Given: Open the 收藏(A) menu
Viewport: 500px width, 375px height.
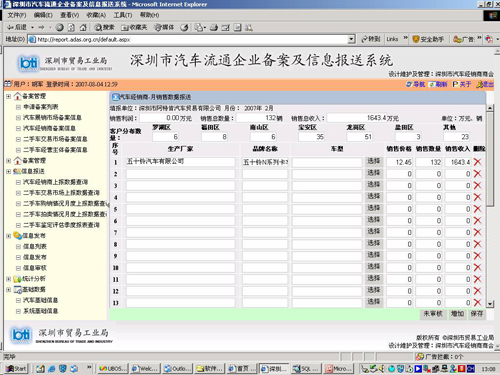Looking at the screenshot, I should 96,15.
